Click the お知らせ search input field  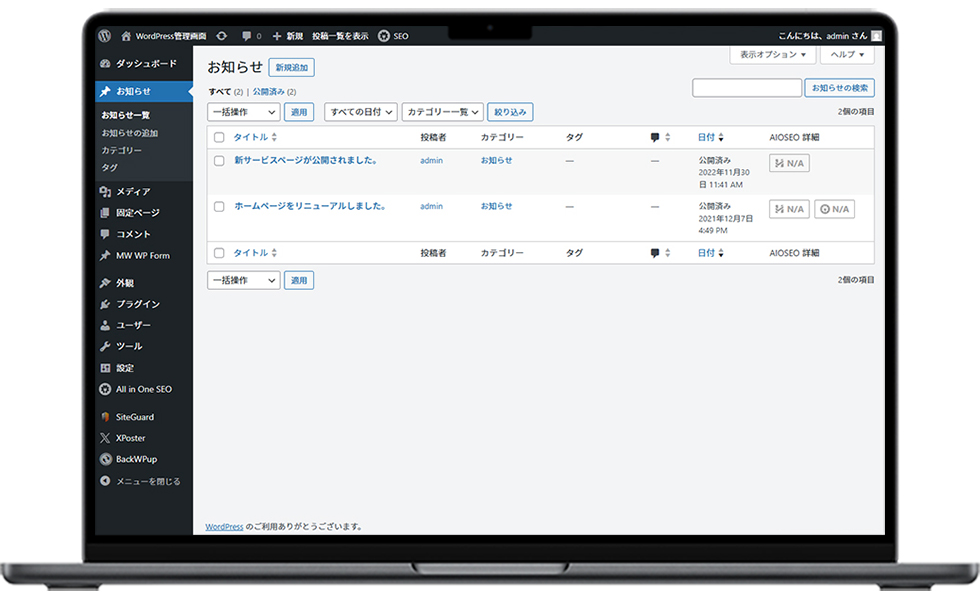coord(747,88)
